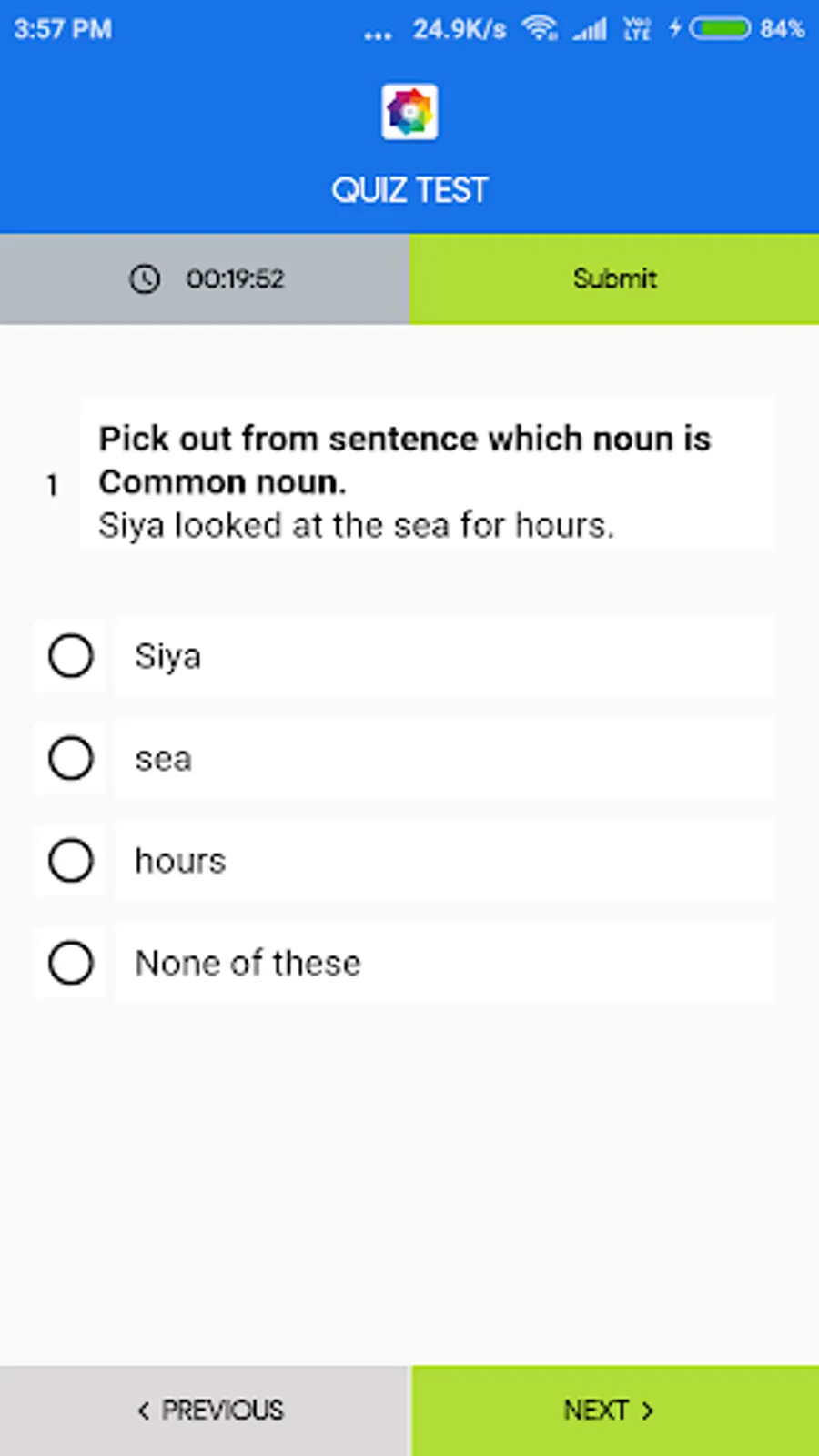Image resolution: width=819 pixels, height=1456 pixels.
Task: Tap the charging bolt icon
Action: click(x=675, y=28)
